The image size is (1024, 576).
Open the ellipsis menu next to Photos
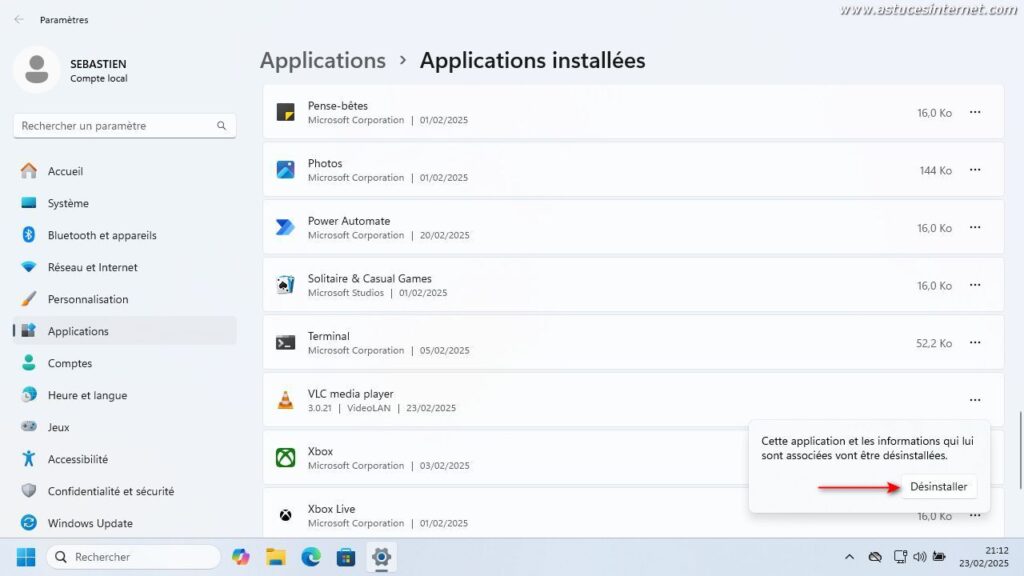point(975,169)
